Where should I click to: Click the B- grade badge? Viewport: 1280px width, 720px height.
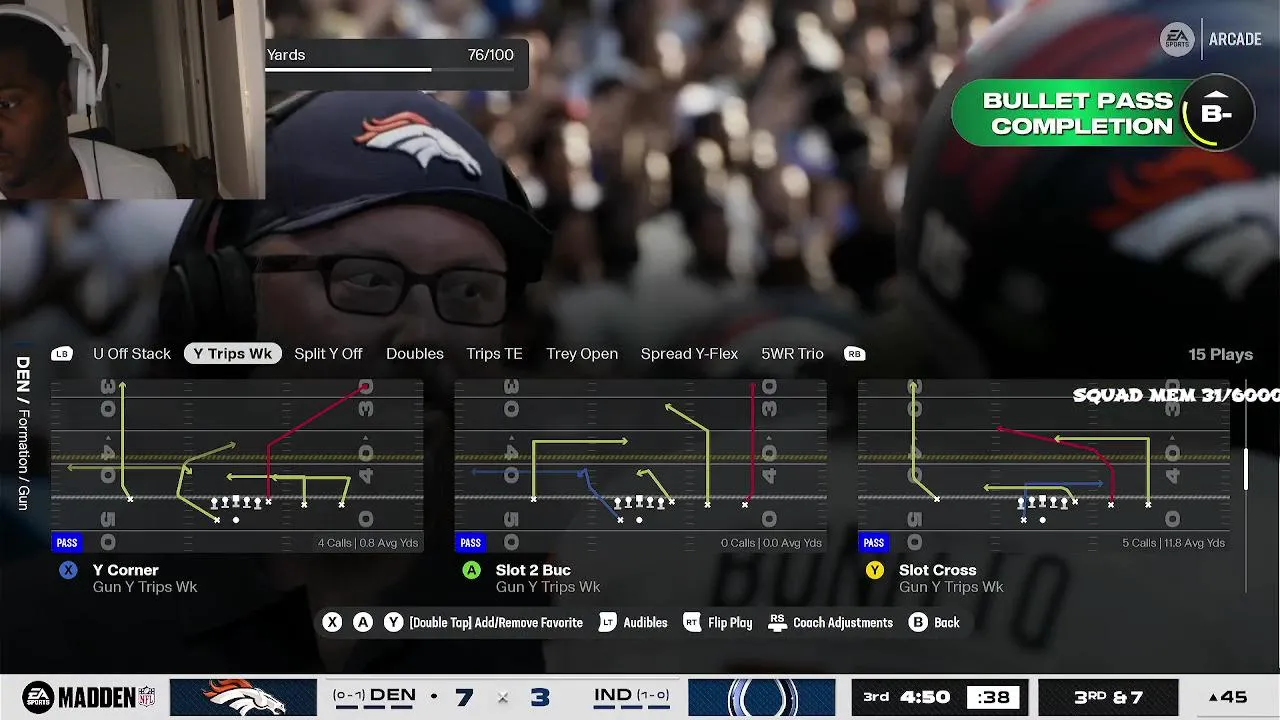tap(1216, 113)
